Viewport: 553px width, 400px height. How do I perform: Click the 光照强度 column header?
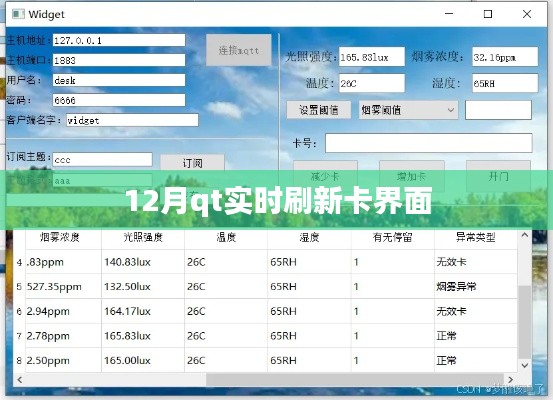pos(143,237)
